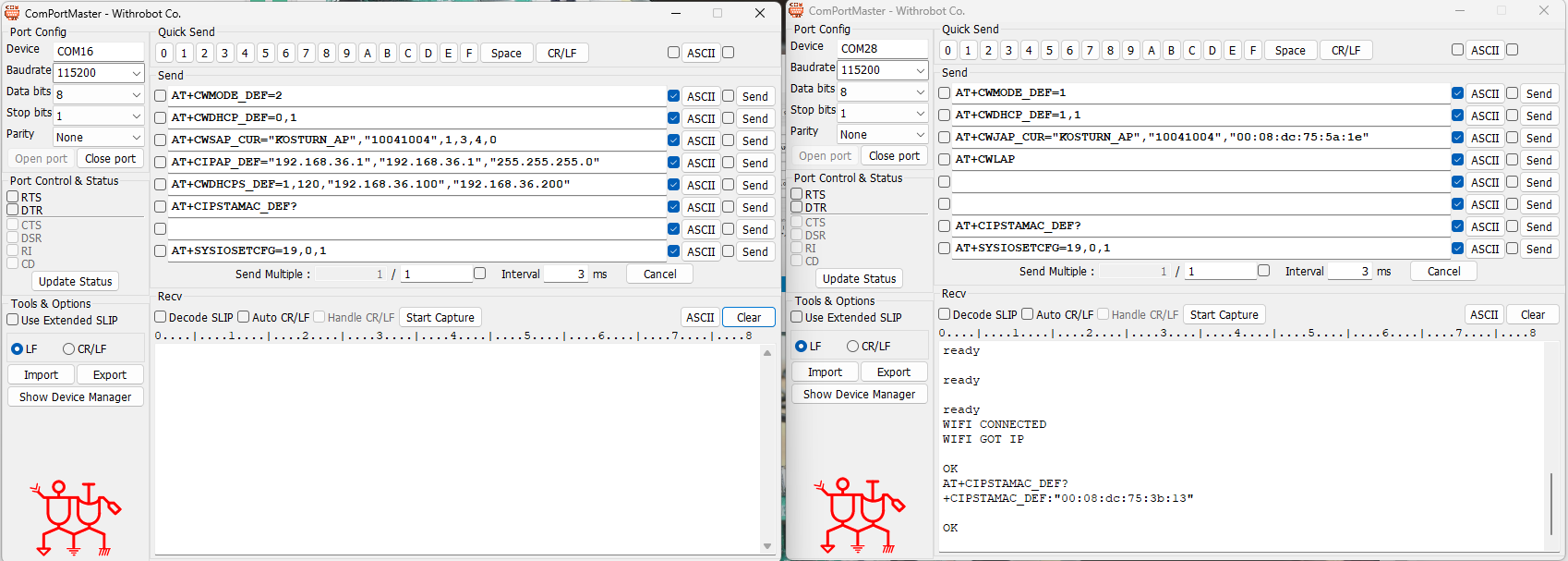This screenshot has height=561, width=1568.
Task: Send the AT+CWJAP_CUR command in COM28 window
Action: [x=1539, y=138]
